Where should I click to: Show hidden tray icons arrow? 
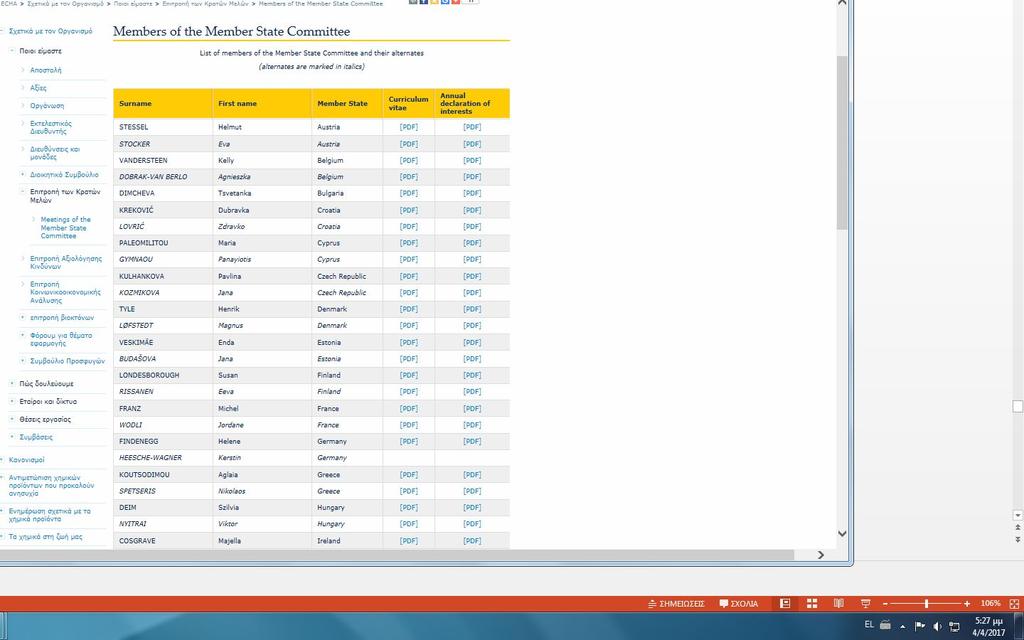tap(903, 626)
